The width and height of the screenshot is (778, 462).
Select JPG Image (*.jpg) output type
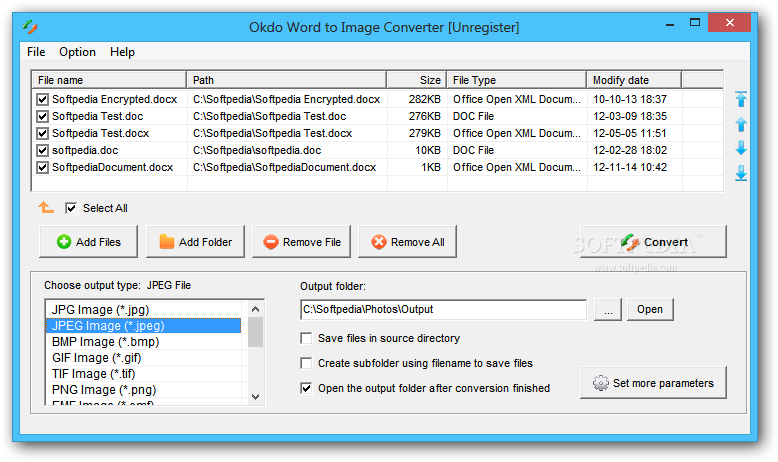tap(144, 310)
